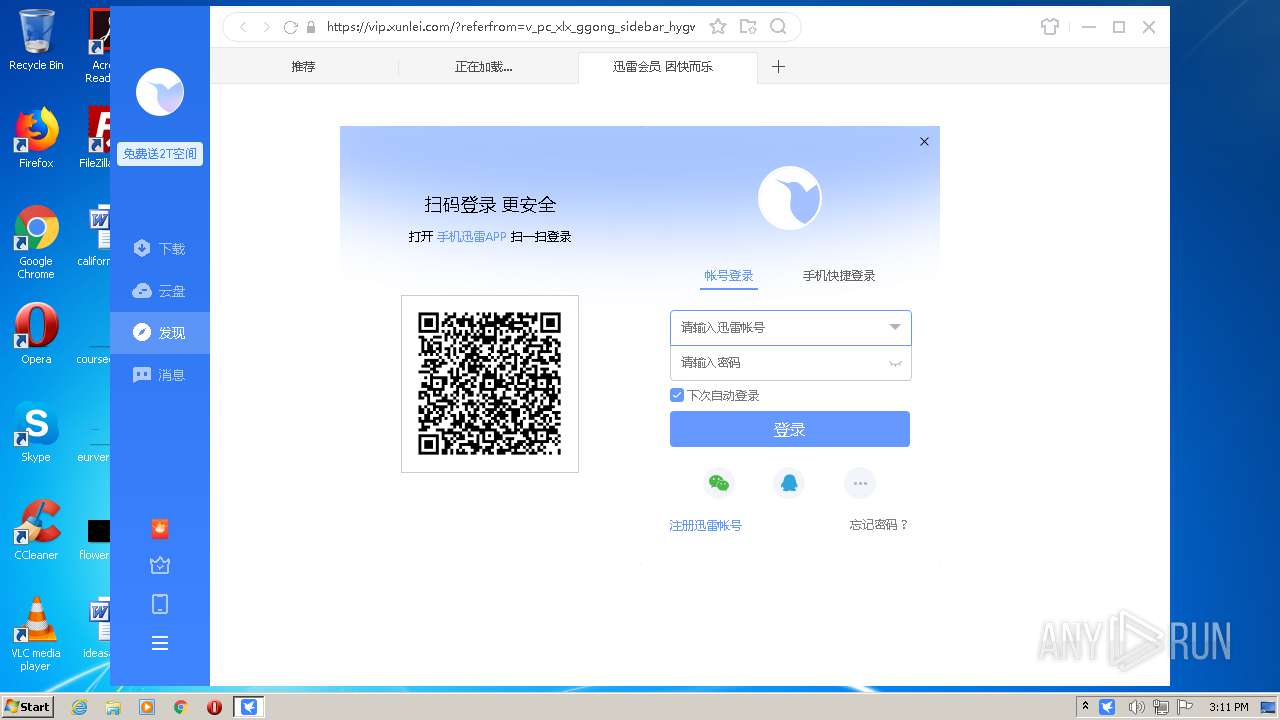
Task: Show hidden tray icons arrow
Action: coord(1085,707)
